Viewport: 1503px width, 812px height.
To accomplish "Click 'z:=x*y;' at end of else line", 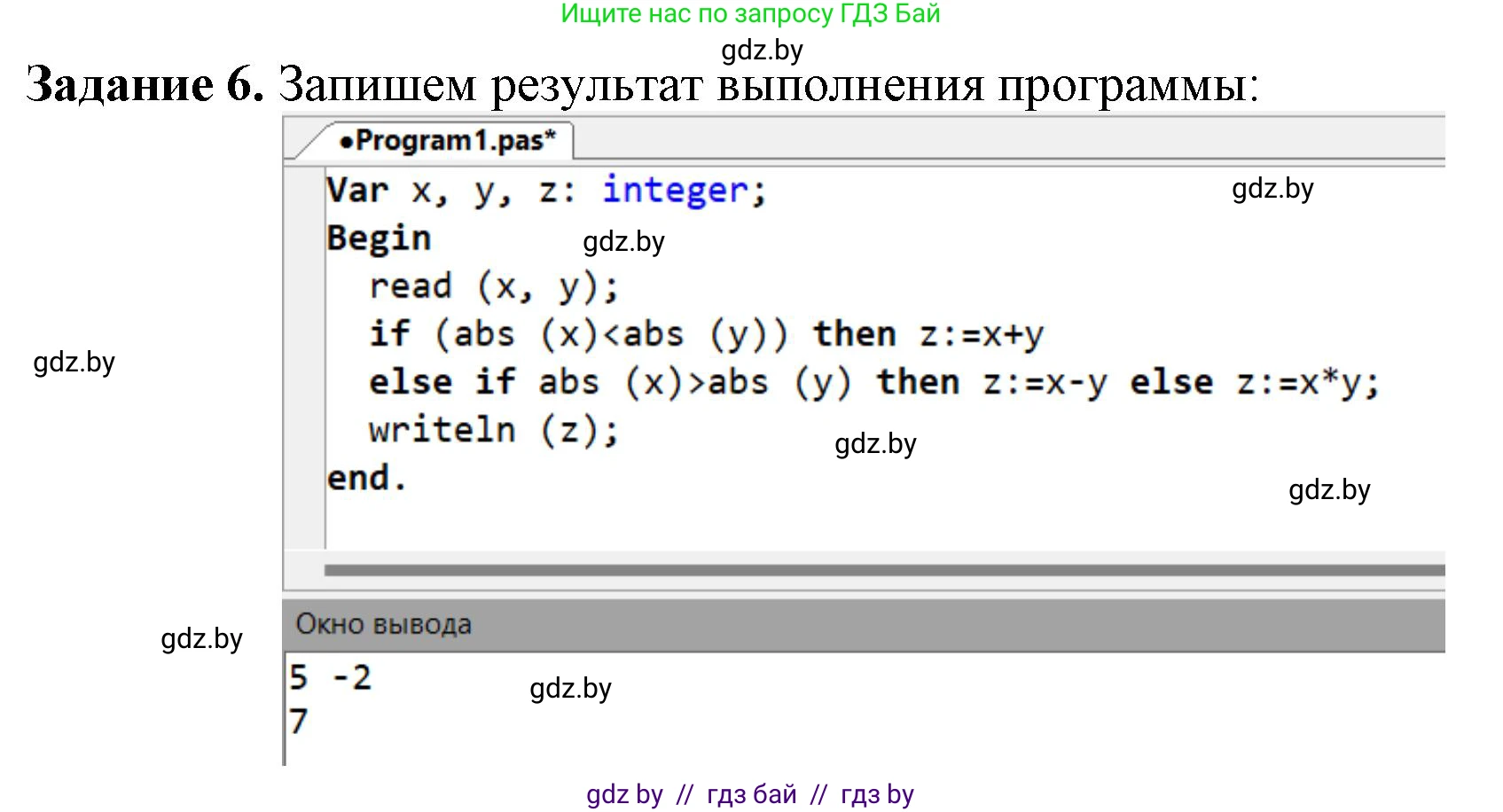I will (1307, 382).
